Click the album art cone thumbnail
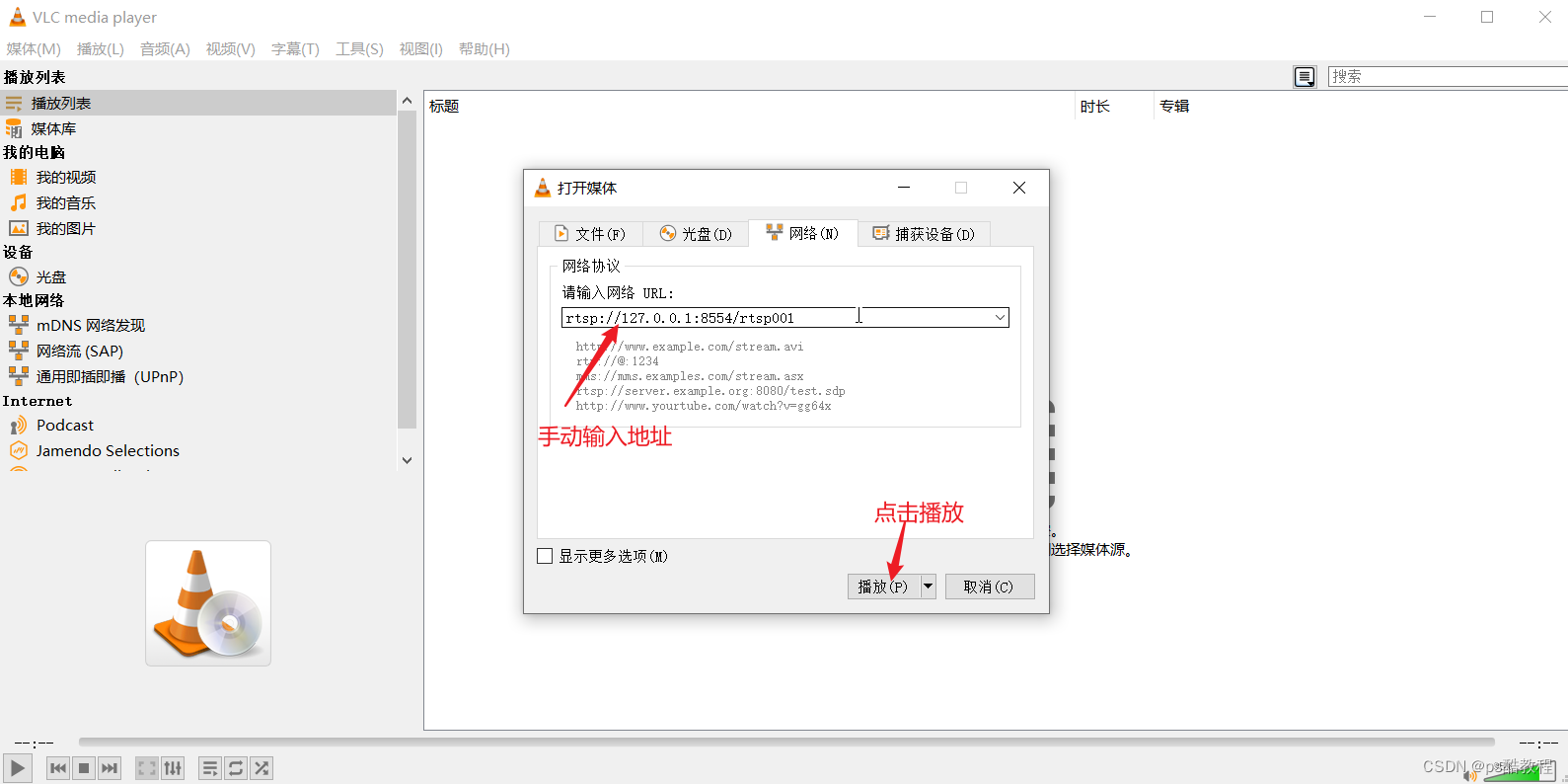 208,603
